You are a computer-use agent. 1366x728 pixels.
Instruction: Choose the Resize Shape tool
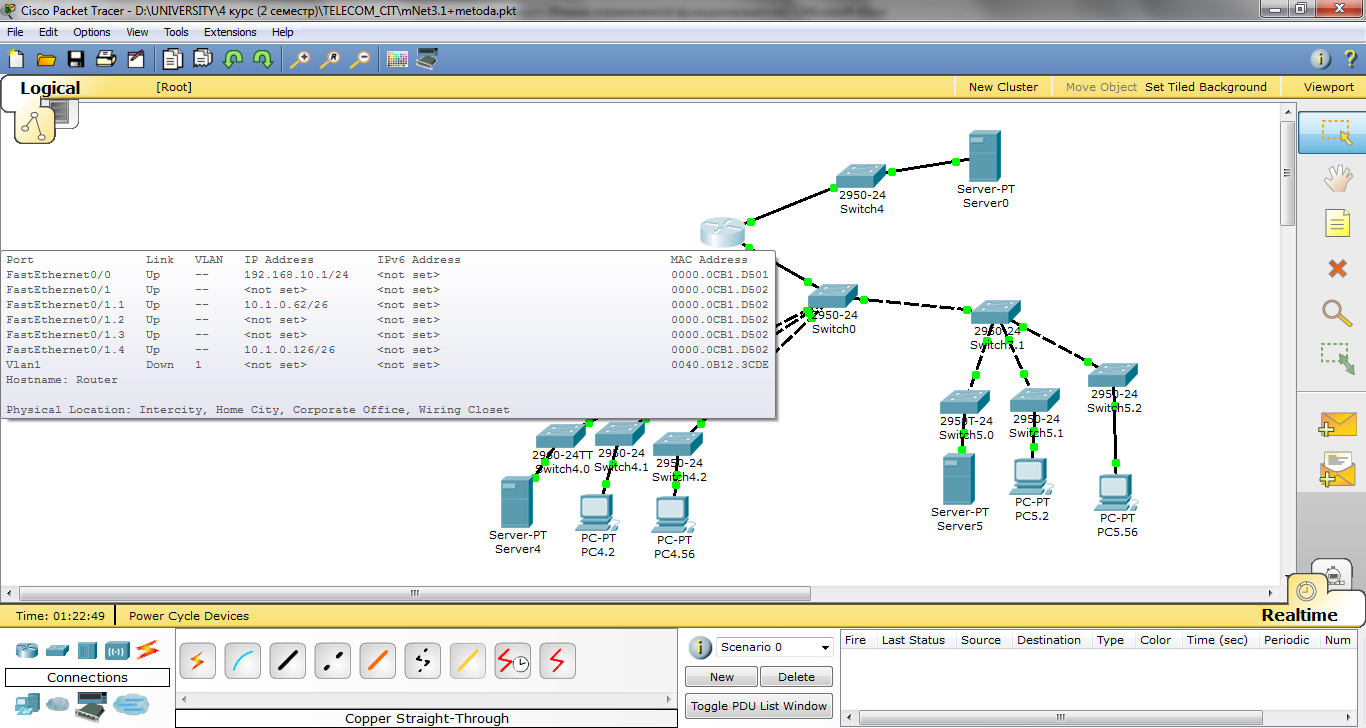click(1337, 358)
